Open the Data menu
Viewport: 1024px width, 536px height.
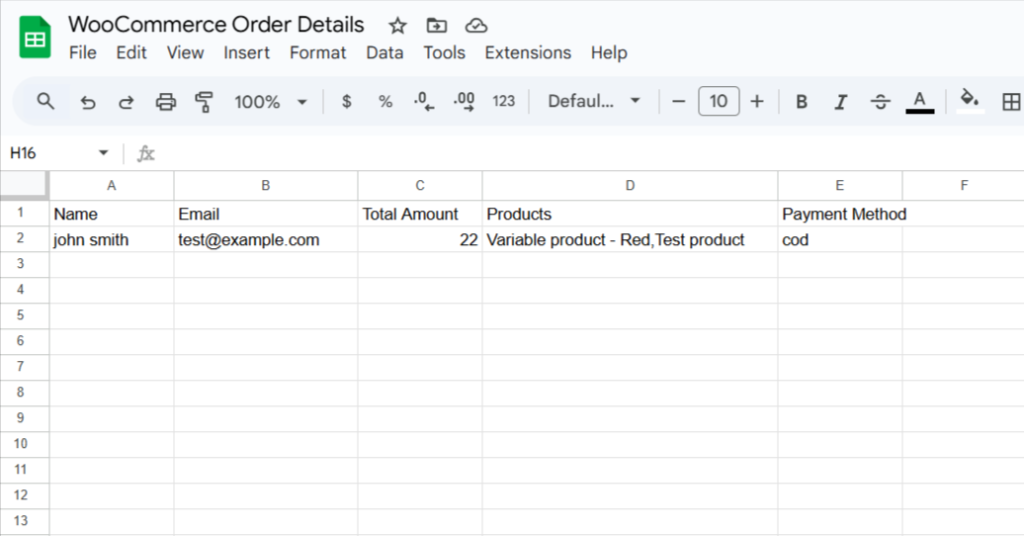(x=385, y=53)
